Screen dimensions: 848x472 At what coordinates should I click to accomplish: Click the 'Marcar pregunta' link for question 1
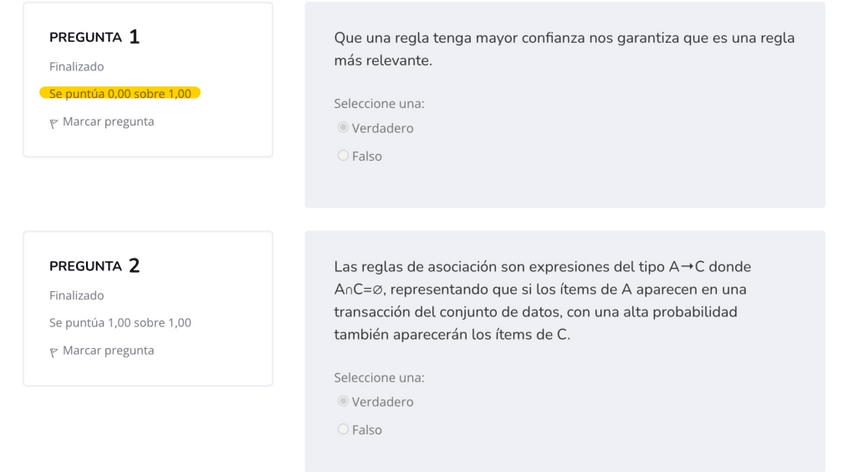[x=108, y=122]
